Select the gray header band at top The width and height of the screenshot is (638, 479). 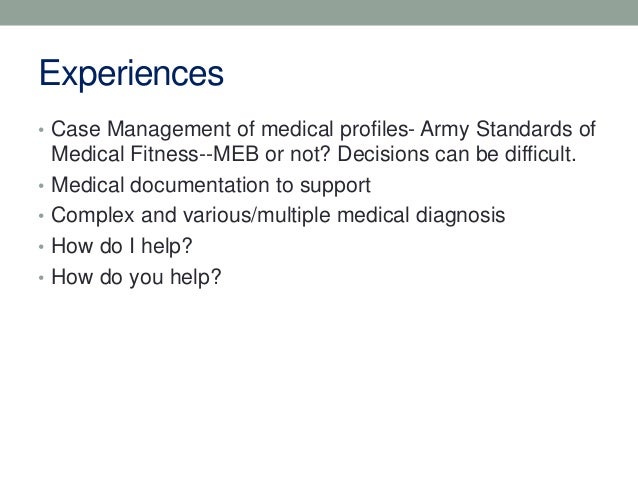[x=319, y=13]
